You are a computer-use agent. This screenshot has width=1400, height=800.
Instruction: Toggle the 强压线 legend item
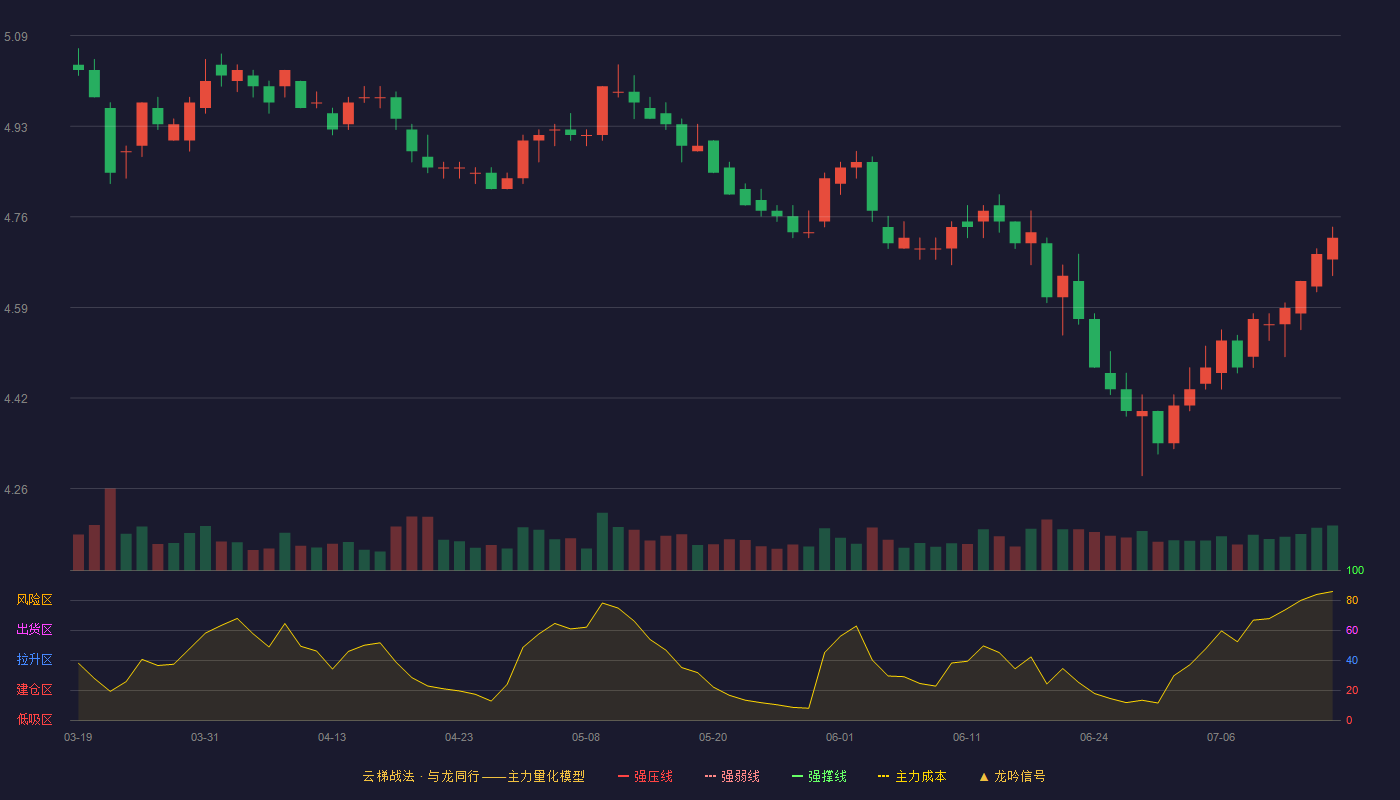pyautogui.click(x=645, y=776)
